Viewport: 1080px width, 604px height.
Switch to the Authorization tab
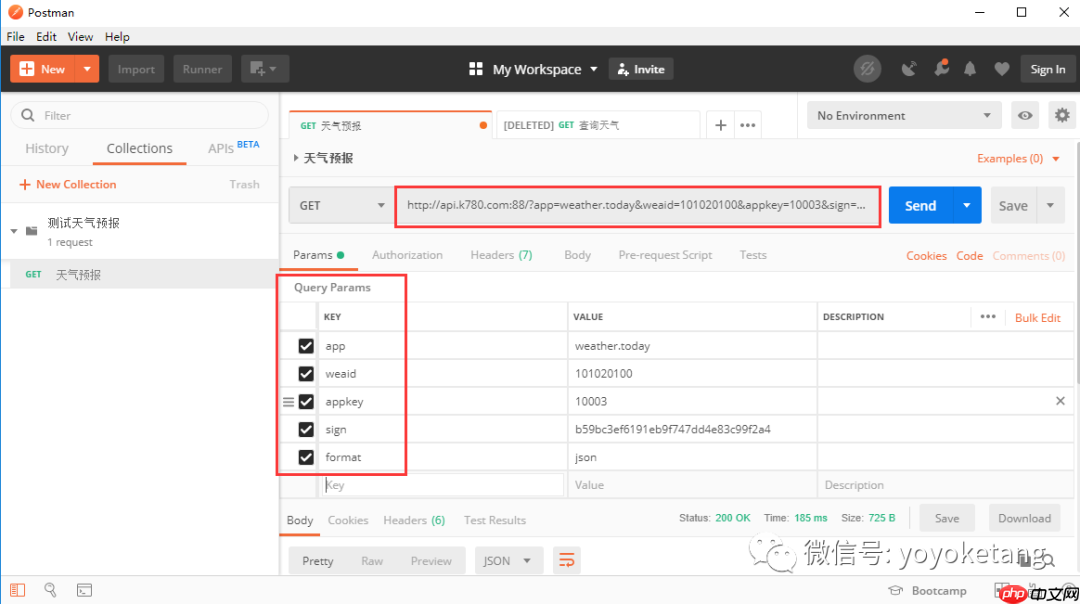pyautogui.click(x=407, y=255)
